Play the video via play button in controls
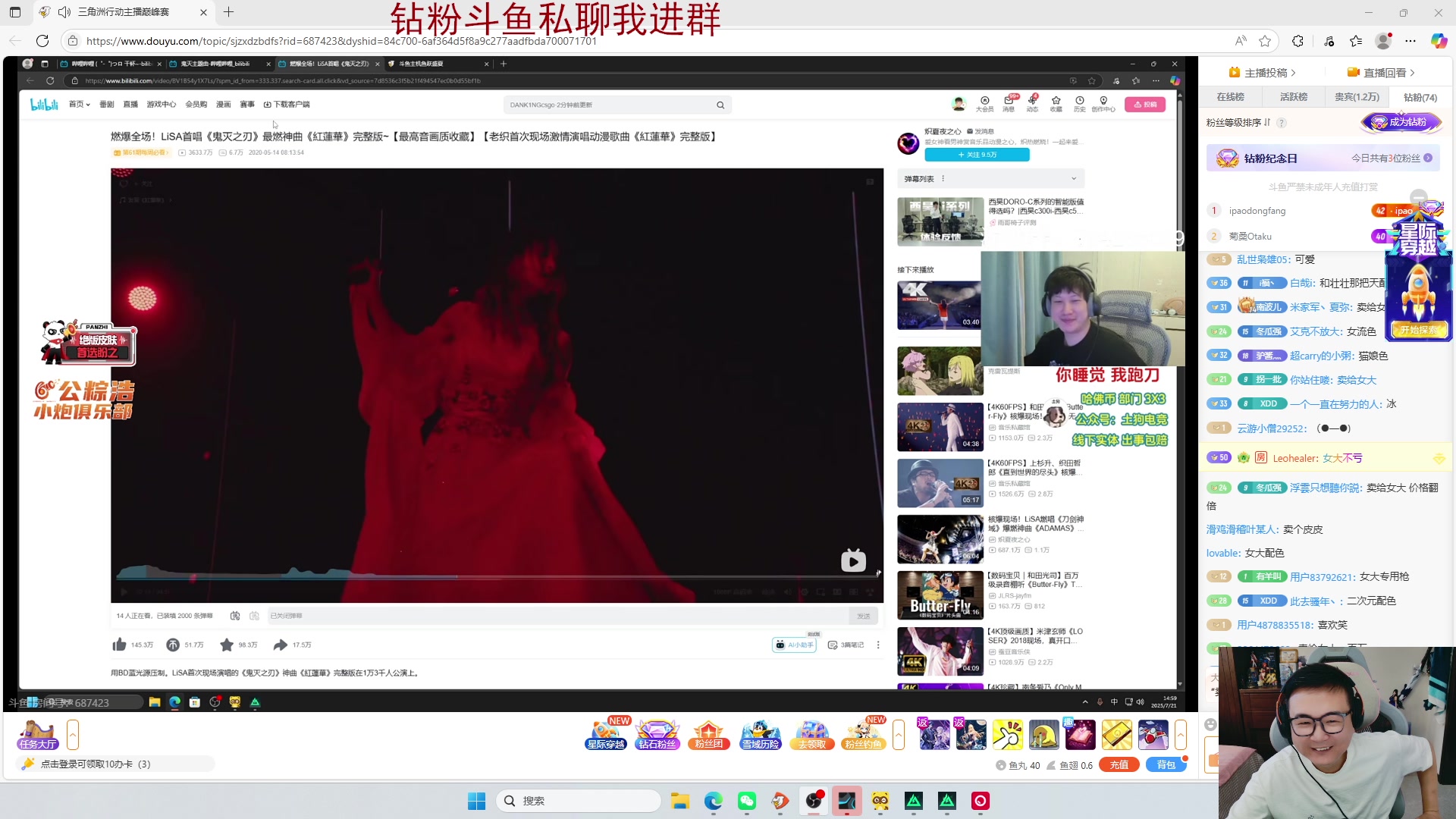This screenshot has width=1456, height=819. click(x=124, y=591)
